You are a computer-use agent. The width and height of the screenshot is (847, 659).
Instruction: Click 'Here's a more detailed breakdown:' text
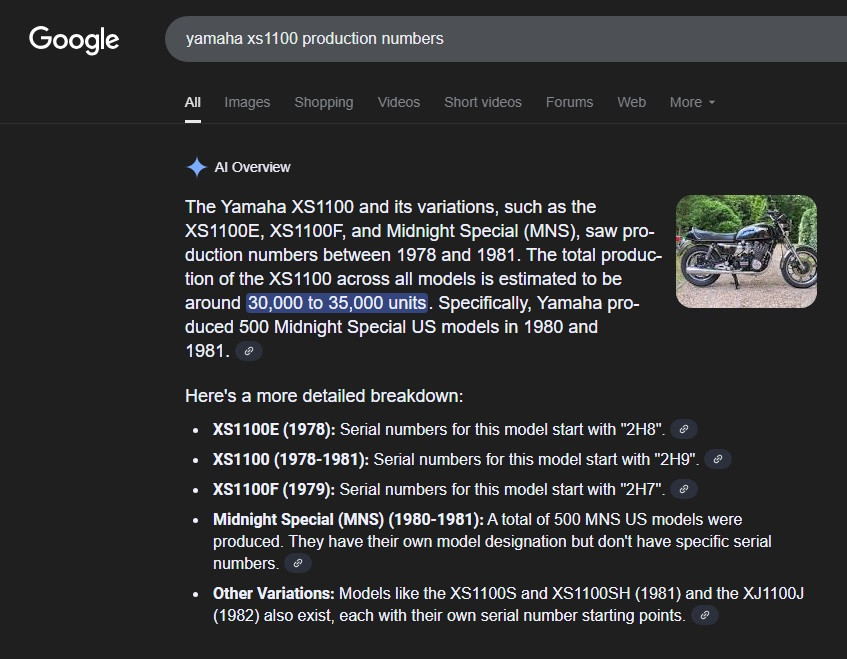(x=324, y=396)
